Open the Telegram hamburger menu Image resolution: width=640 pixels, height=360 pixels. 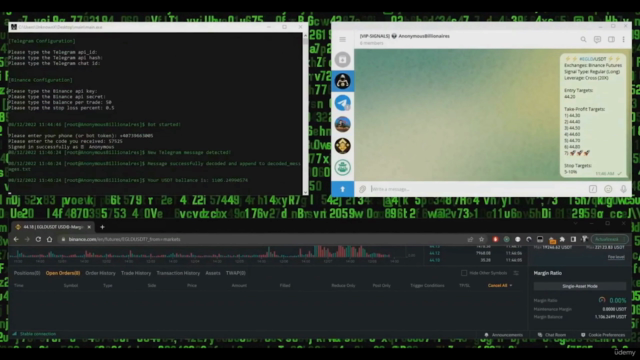tap(342, 39)
